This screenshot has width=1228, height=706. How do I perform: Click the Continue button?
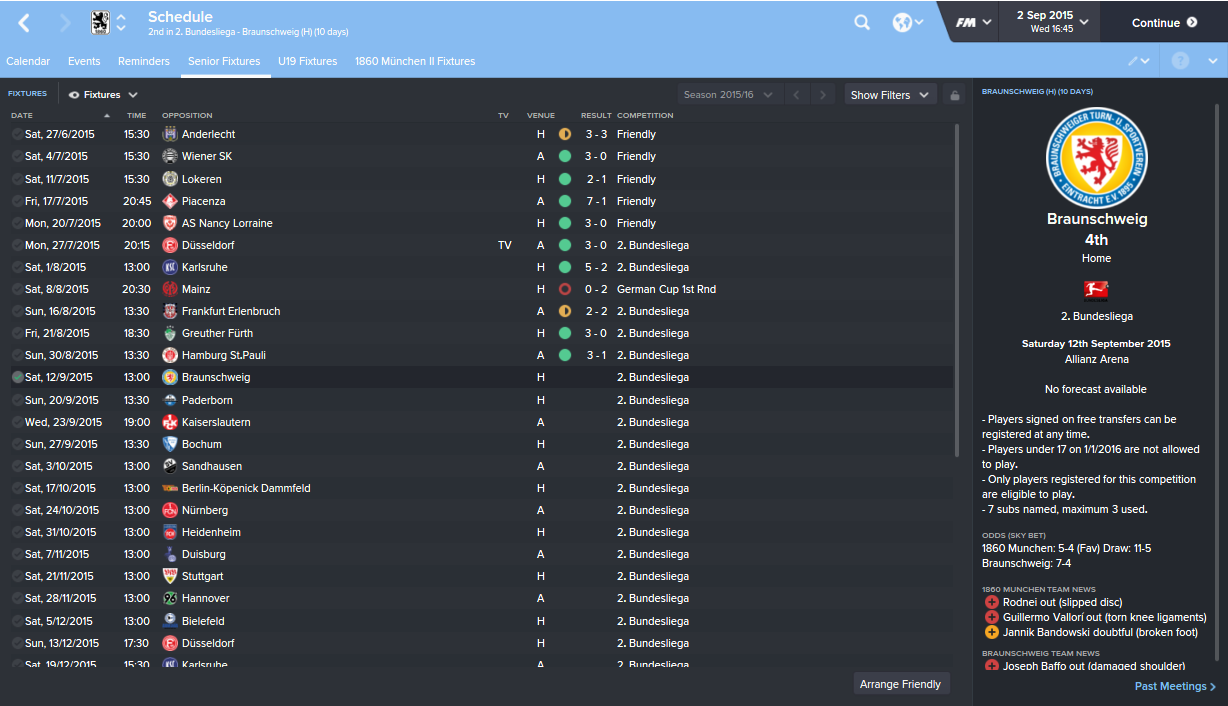(1164, 22)
